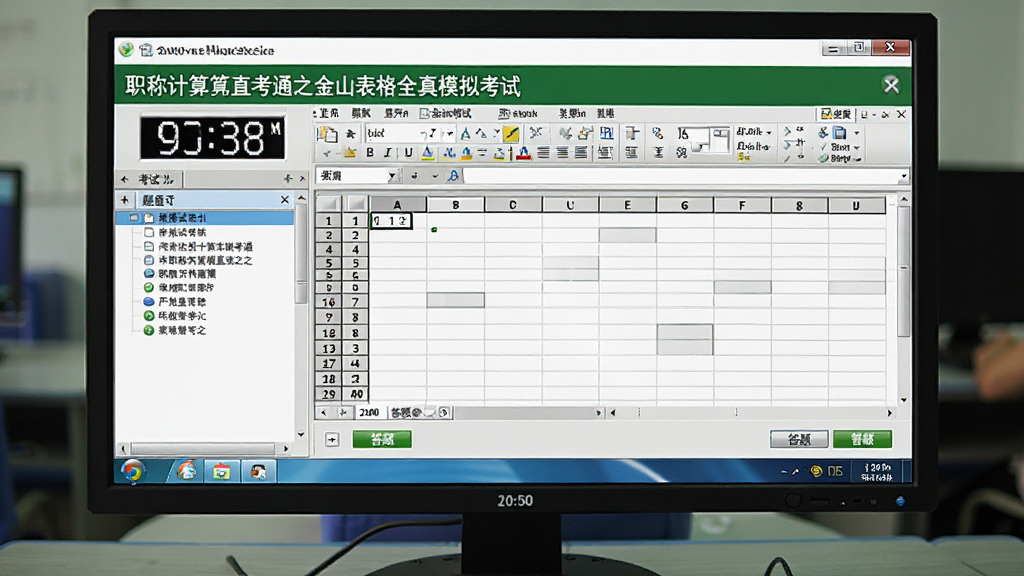Image resolution: width=1024 pixels, height=576 pixels.
Task: Click into the formula bar input
Action: 680,176
